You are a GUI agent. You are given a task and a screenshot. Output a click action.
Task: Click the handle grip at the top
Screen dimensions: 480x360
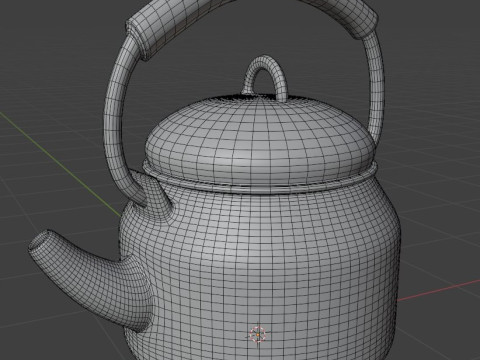click(x=252, y=23)
